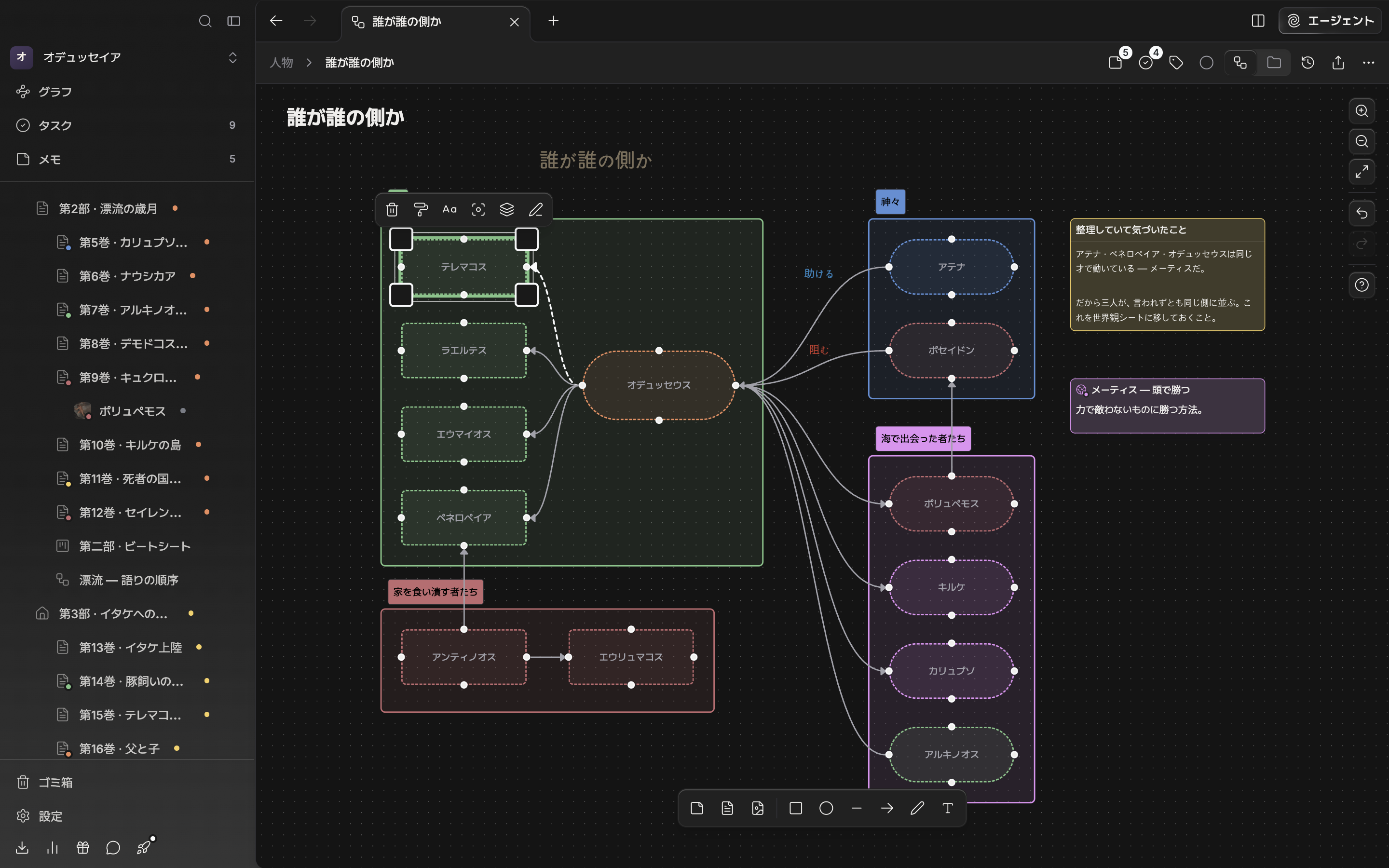Open the エージェント button
The height and width of the screenshot is (868, 1389).
(1330, 21)
